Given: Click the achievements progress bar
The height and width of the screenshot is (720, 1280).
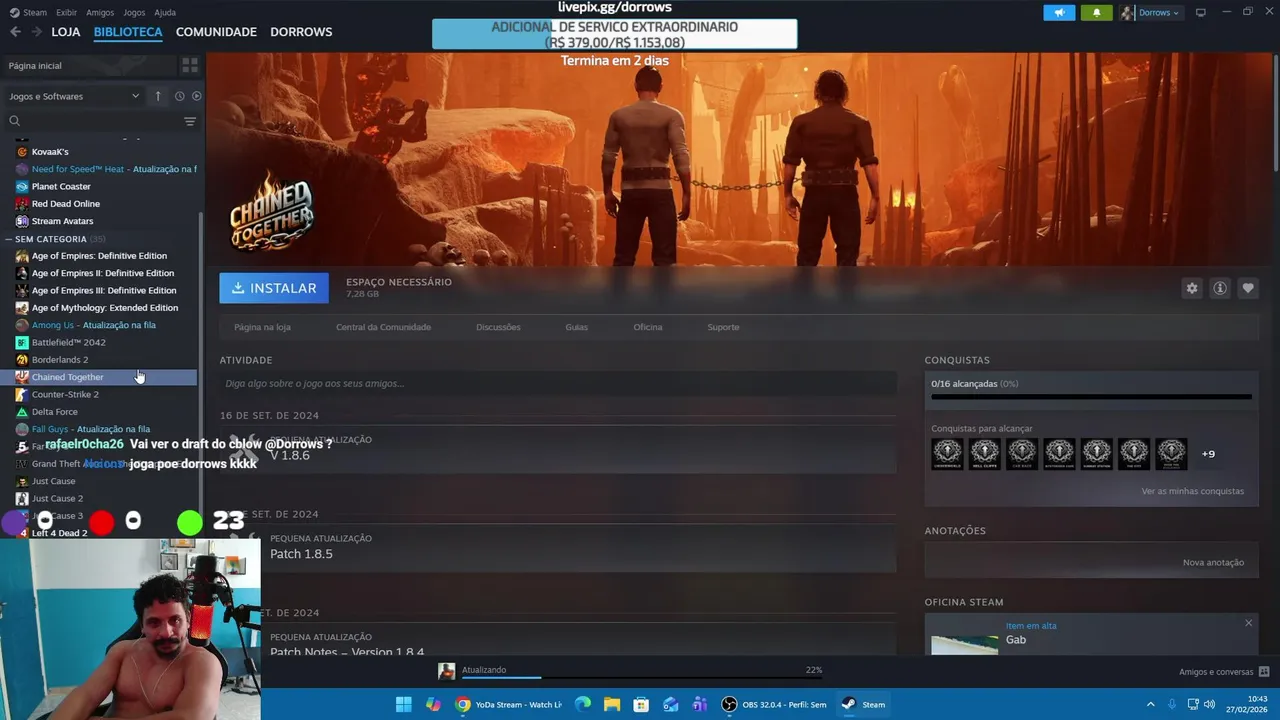Looking at the screenshot, I should [x=1091, y=397].
